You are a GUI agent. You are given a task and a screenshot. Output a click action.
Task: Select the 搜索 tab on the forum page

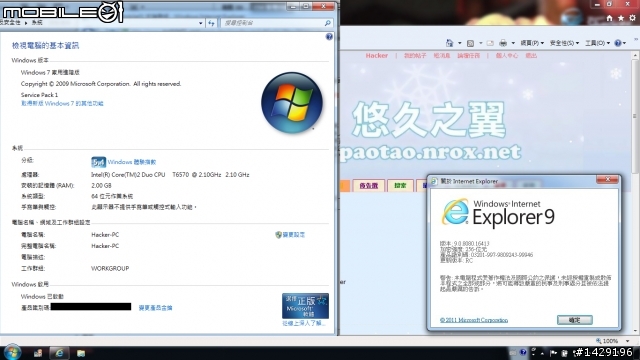(x=400, y=186)
